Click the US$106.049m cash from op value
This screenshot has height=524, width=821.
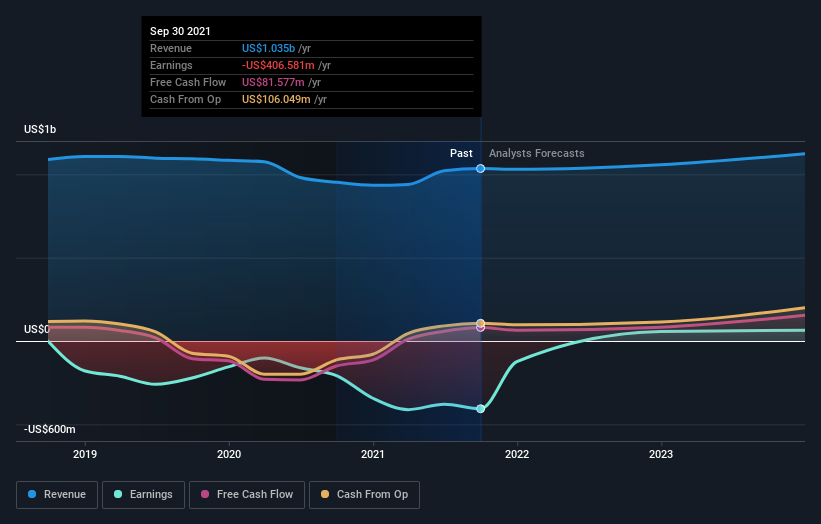(x=276, y=99)
